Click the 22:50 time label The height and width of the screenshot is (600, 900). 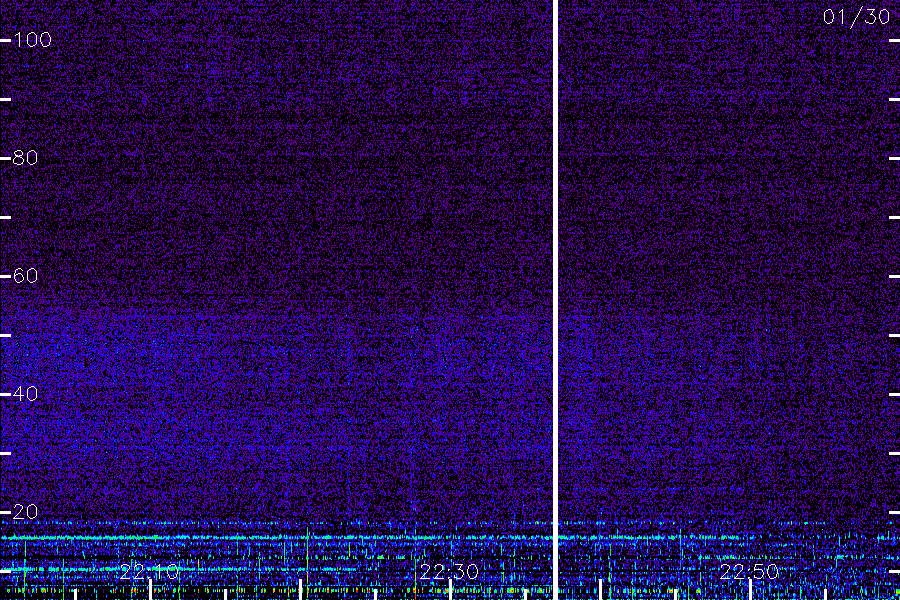[x=749, y=572]
